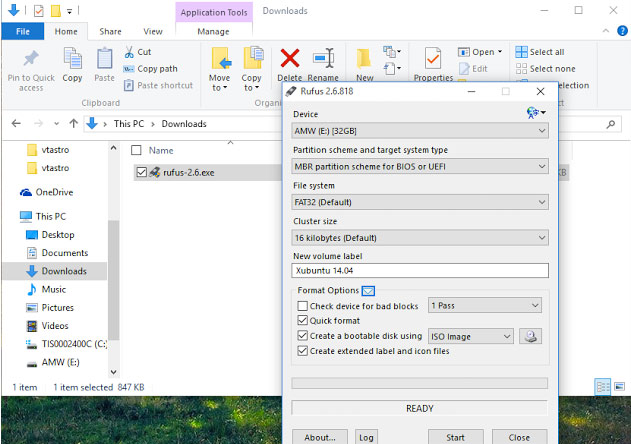The height and width of the screenshot is (444, 631).
Task: Toggle Create a bootable disk using checkbox
Action: (x=303, y=335)
